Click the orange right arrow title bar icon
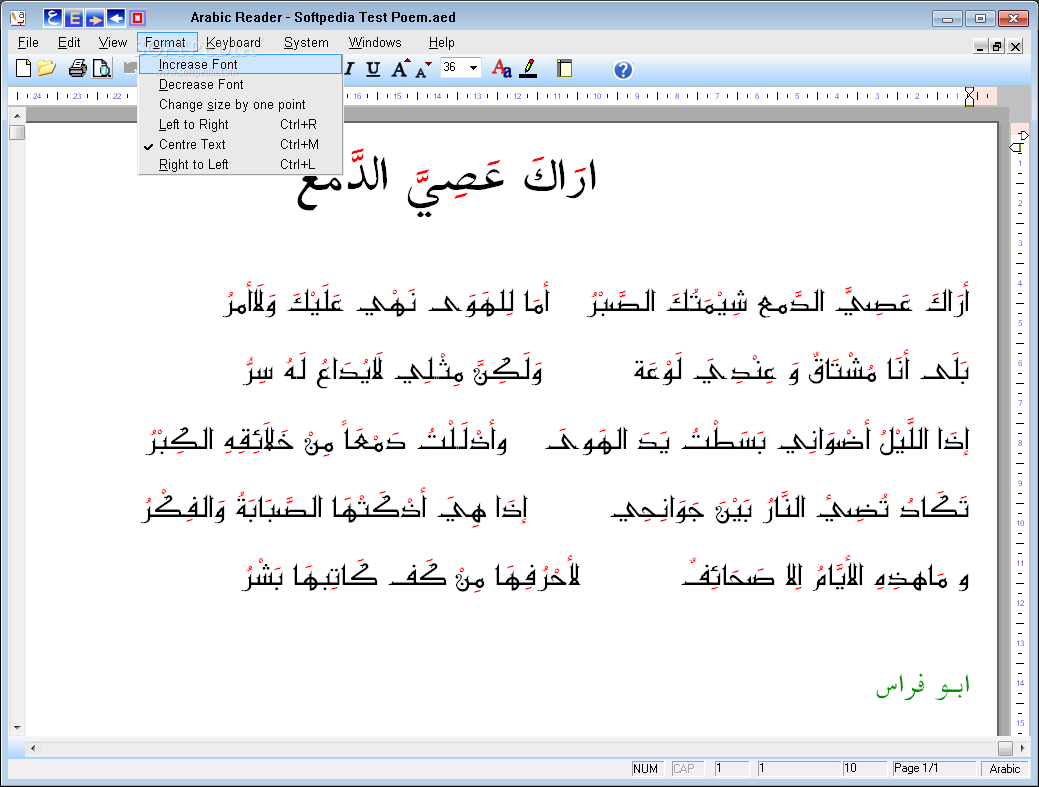 95,18
